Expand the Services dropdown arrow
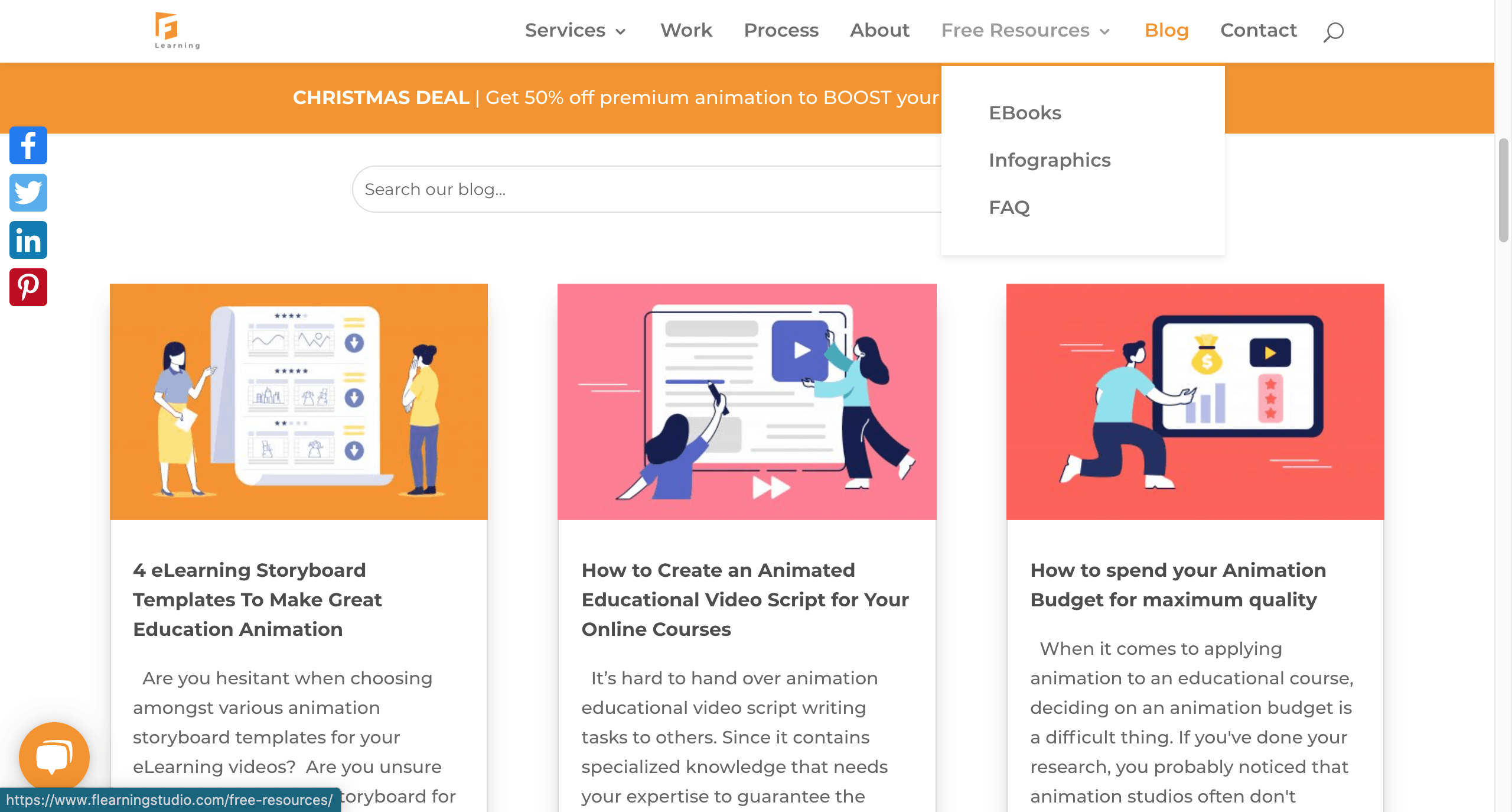 click(621, 32)
